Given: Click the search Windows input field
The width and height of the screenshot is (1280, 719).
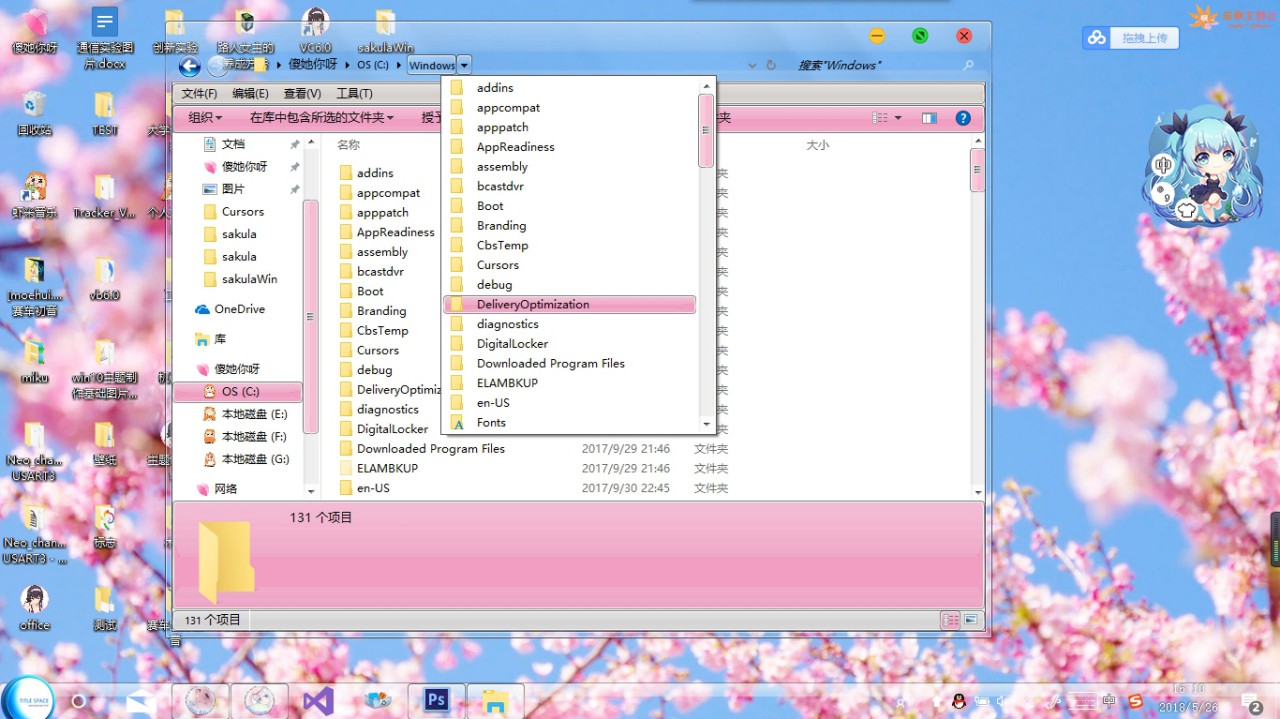Looking at the screenshot, I should (875, 65).
